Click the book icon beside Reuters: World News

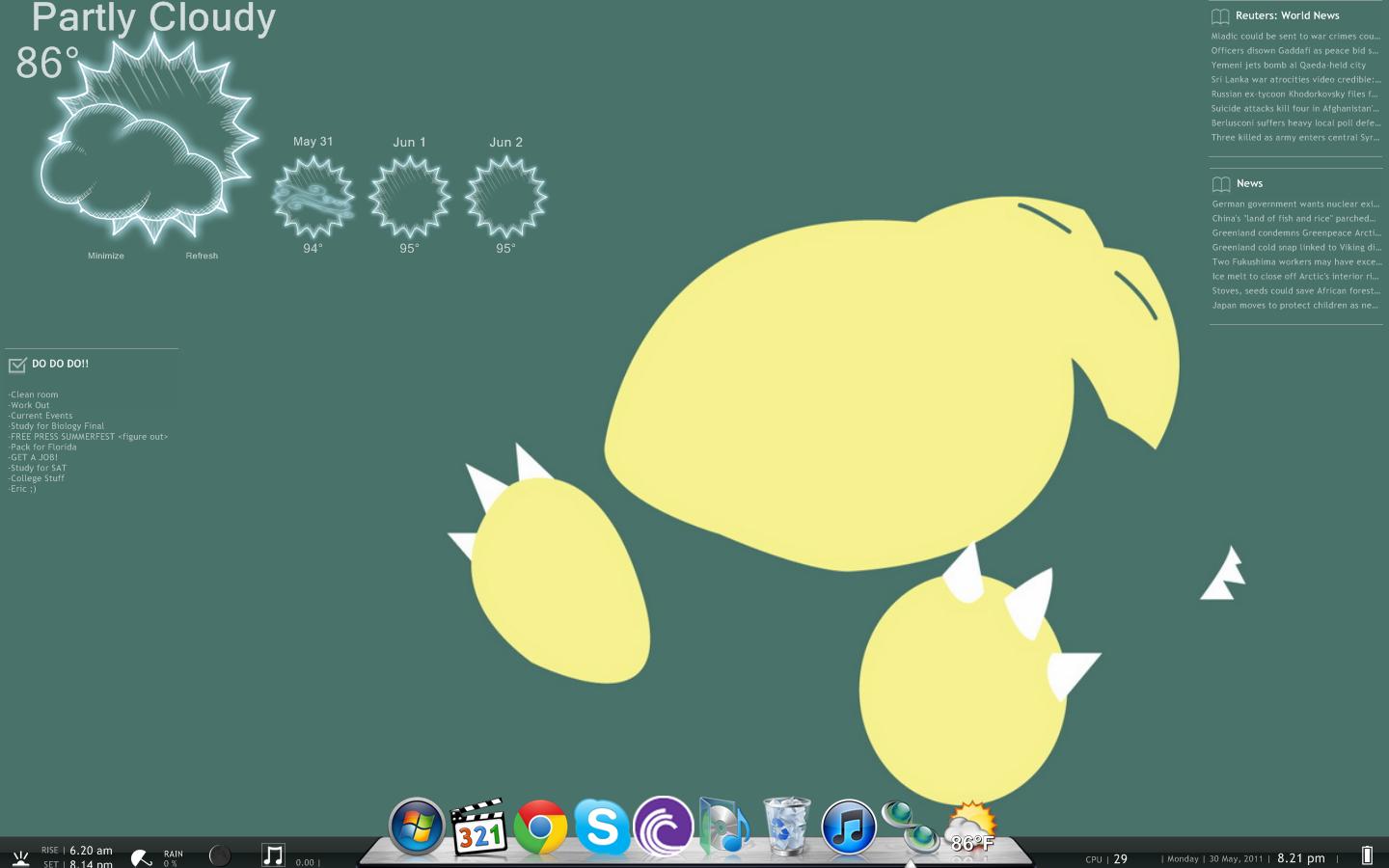[1220, 16]
